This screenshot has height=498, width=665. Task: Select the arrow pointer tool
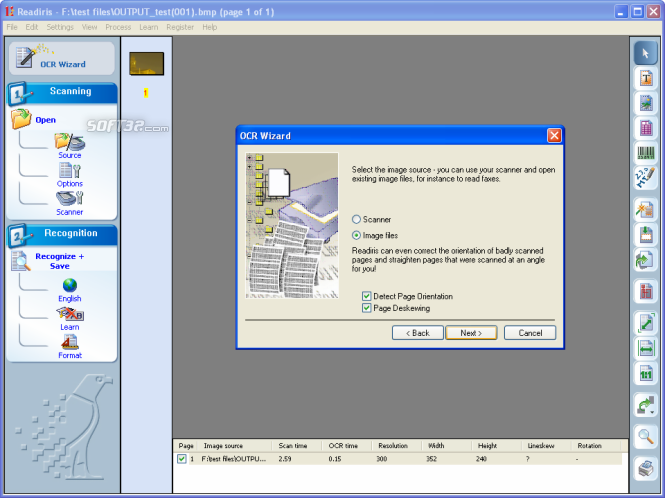pyautogui.click(x=645, y=53)
